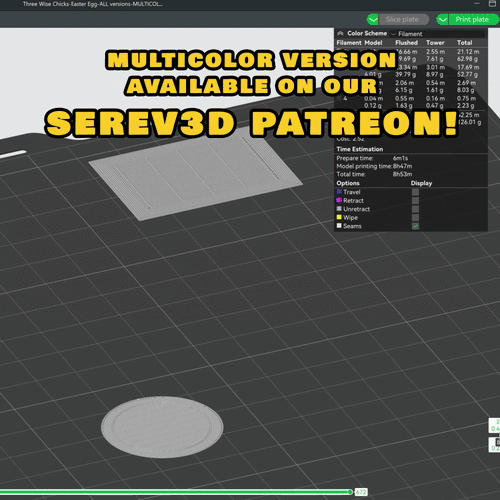
Task: Enable the Travel display checkbox
Action: point(415,192)
